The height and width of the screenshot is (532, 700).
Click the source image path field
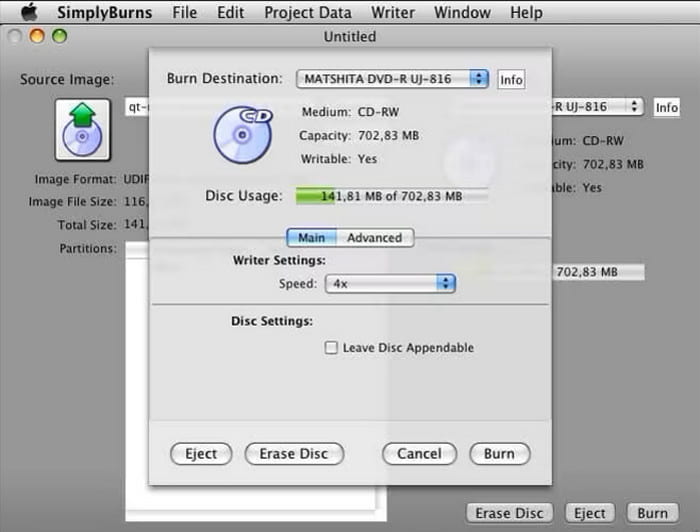pos(137,107)
